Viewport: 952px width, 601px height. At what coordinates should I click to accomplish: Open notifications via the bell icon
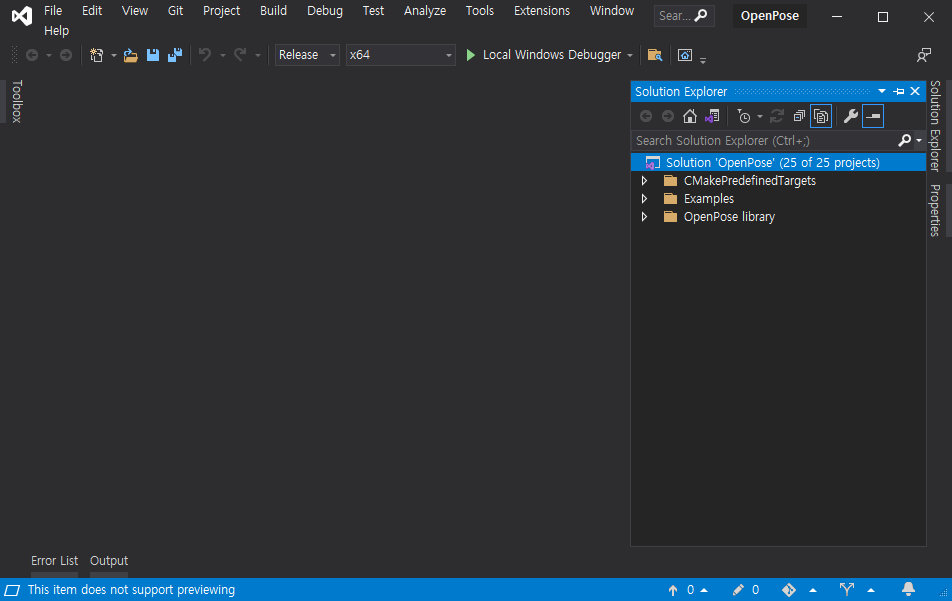coord(908,589)
